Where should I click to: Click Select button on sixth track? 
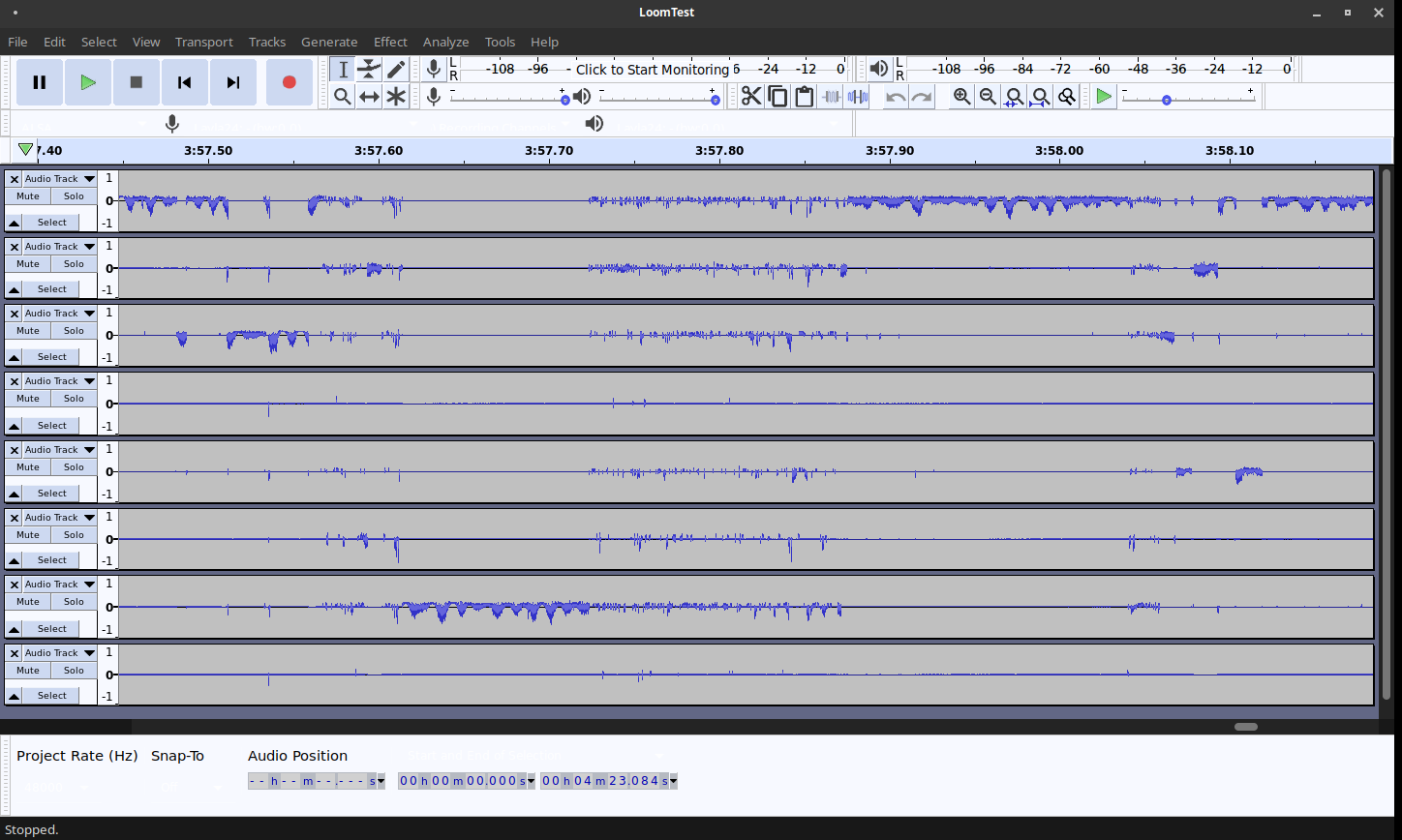(x=51, y=560)
